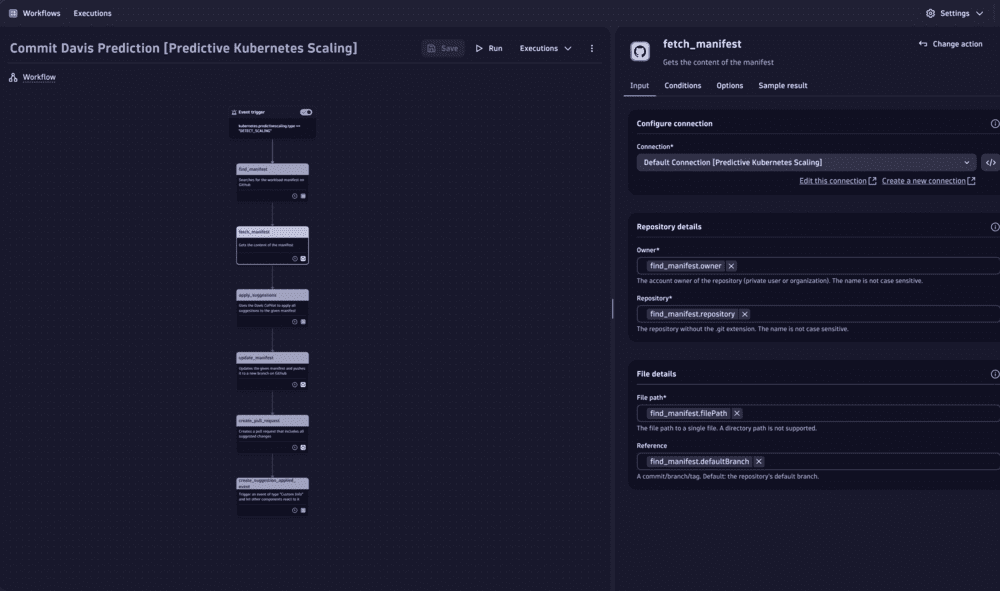Click the app icon on find_manifest node
Screen dimensions: 1000x591
pyautogui.click(x=303, y=196)
